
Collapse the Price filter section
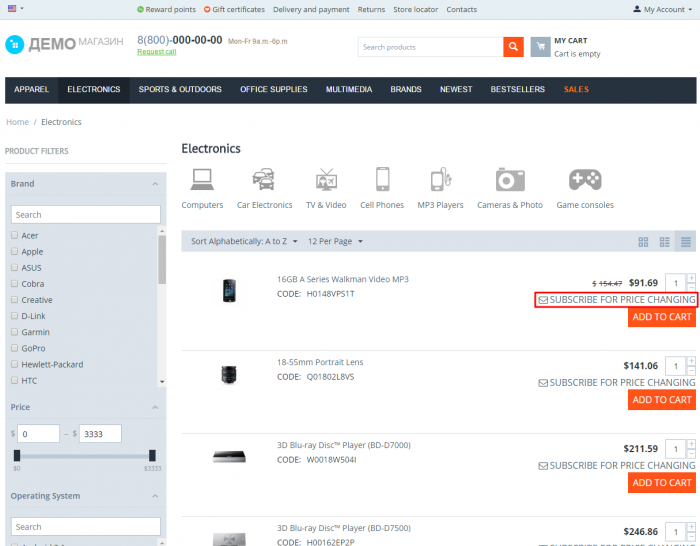pos(155,407)
